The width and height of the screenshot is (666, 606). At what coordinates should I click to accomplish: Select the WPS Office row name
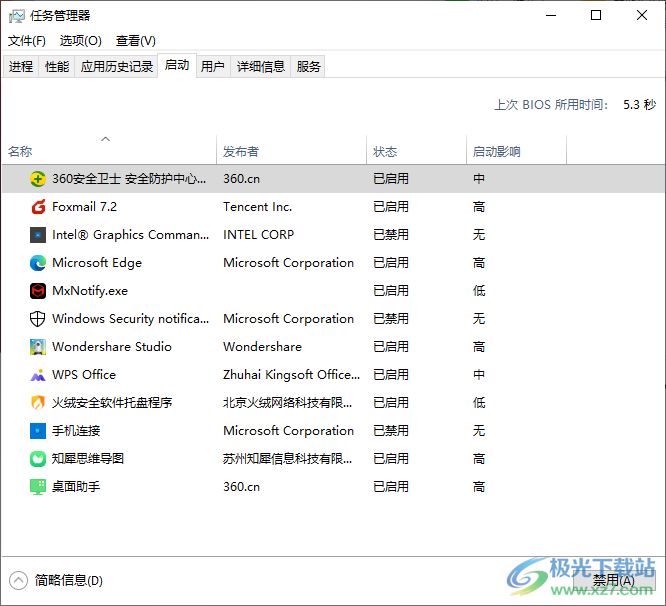tap(84, 375)
